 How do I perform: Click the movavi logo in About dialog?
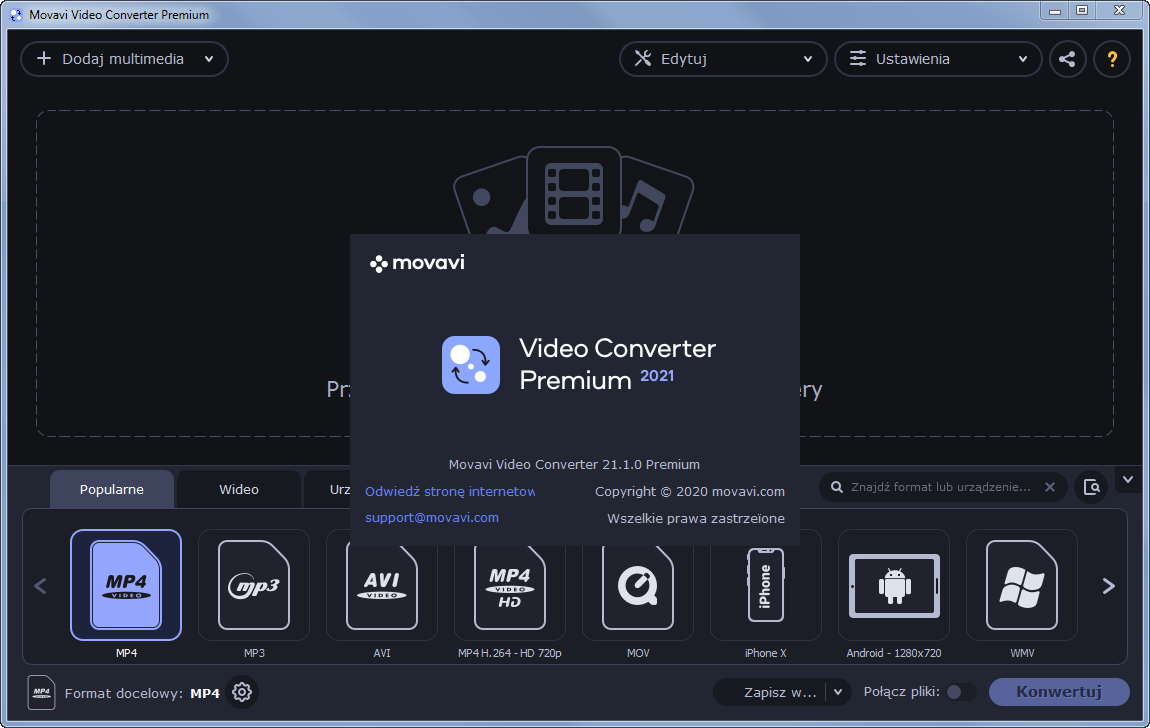pos(417,263)
